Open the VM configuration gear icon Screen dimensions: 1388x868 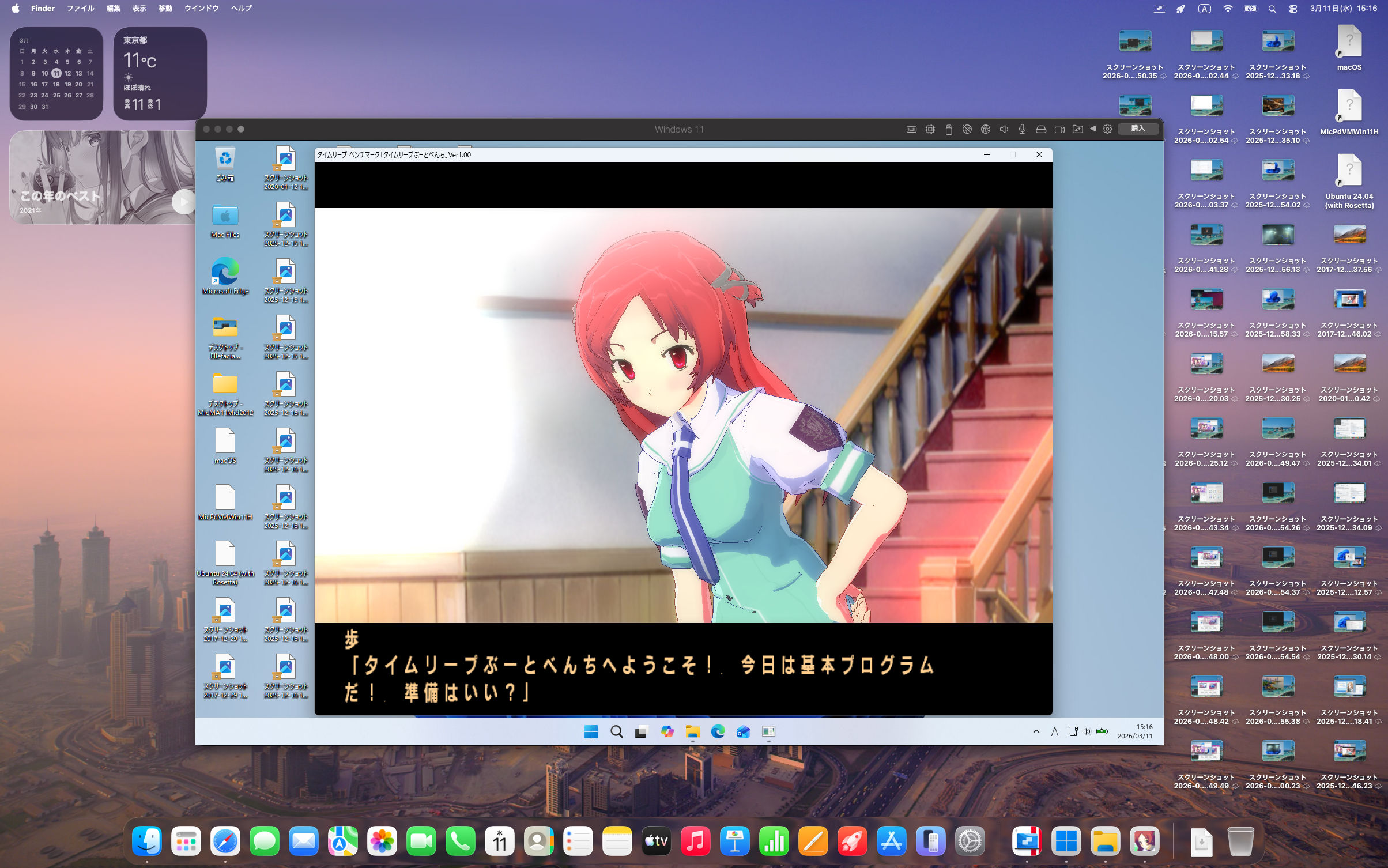click(1107, 129)
